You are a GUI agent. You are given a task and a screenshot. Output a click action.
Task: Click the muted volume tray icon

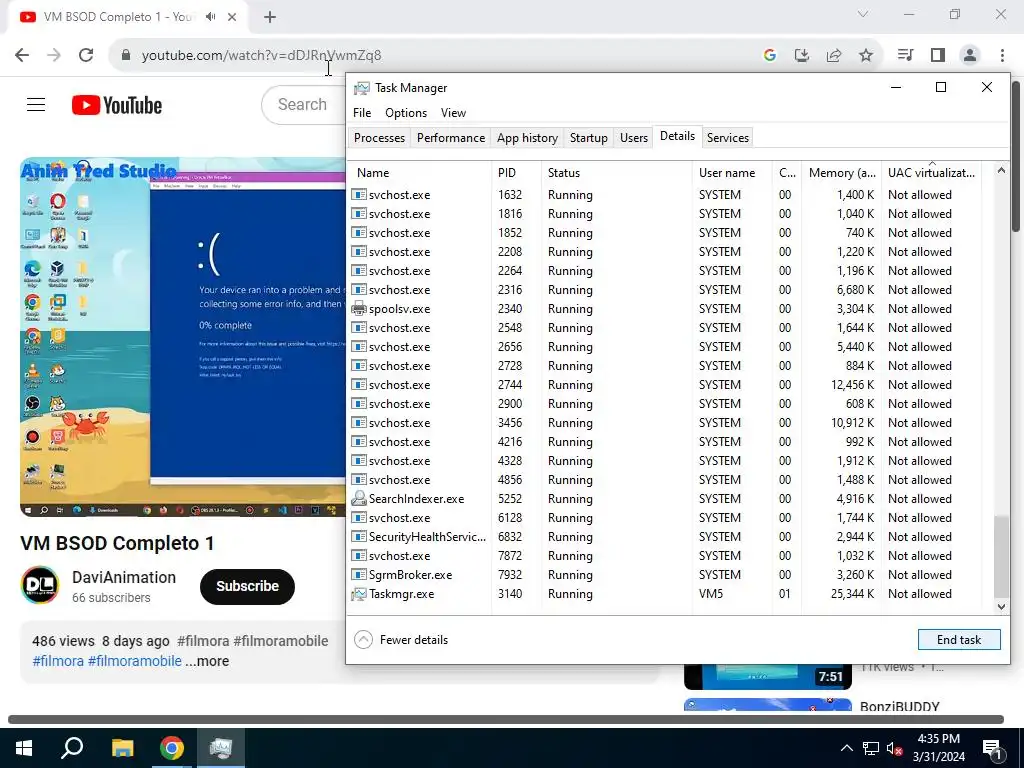pyautogui.click(x=894, y=748)
